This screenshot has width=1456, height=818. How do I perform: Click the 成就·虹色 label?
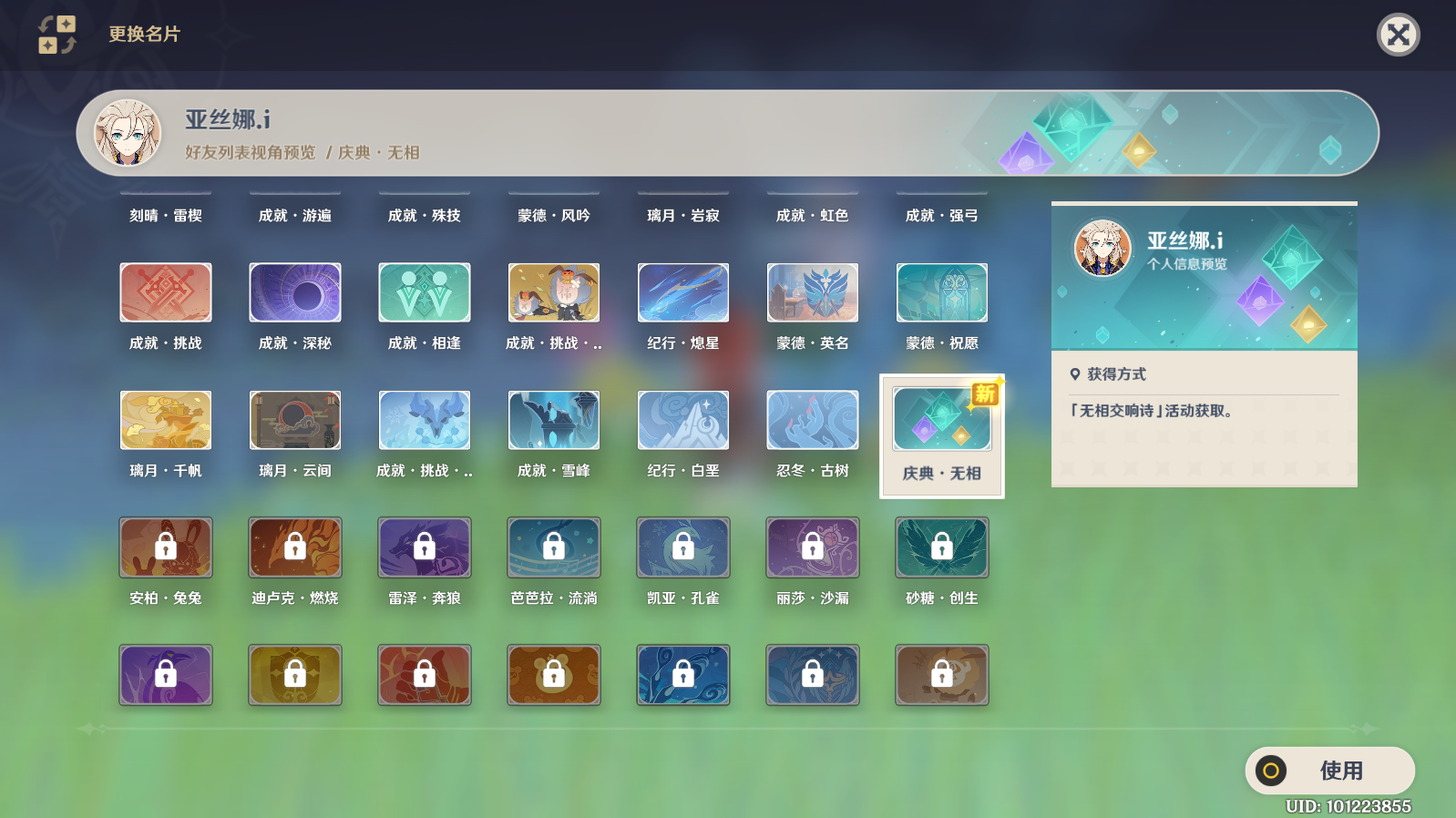coord(813,215)
